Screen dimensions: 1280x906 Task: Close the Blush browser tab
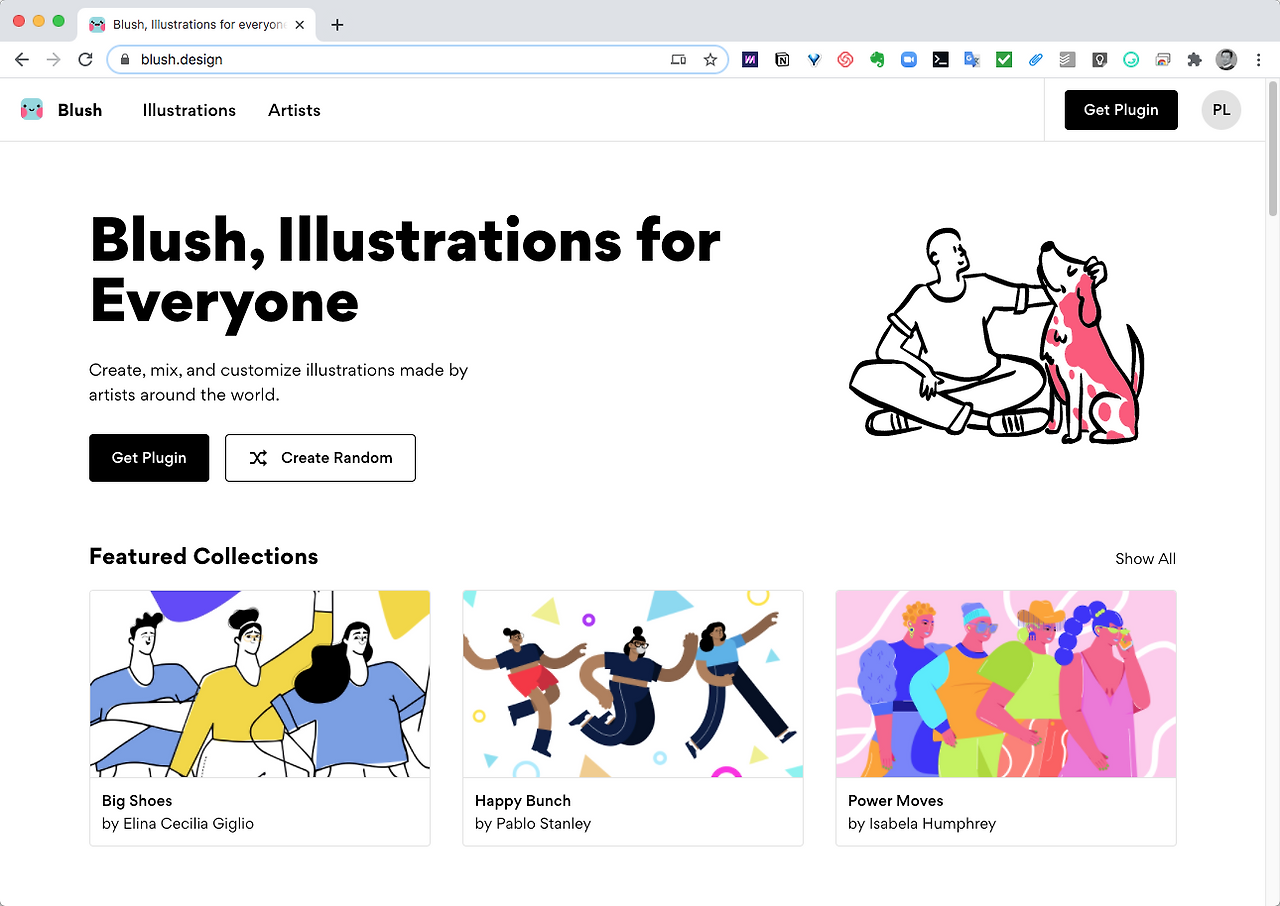[x=300, y=25]
